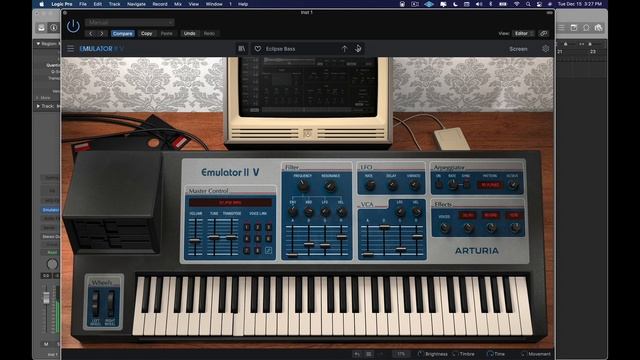This screenshot has width=640, height=360.
Task: Open the Emulator II V hamburger menu
Action: [x=71, y=49]
